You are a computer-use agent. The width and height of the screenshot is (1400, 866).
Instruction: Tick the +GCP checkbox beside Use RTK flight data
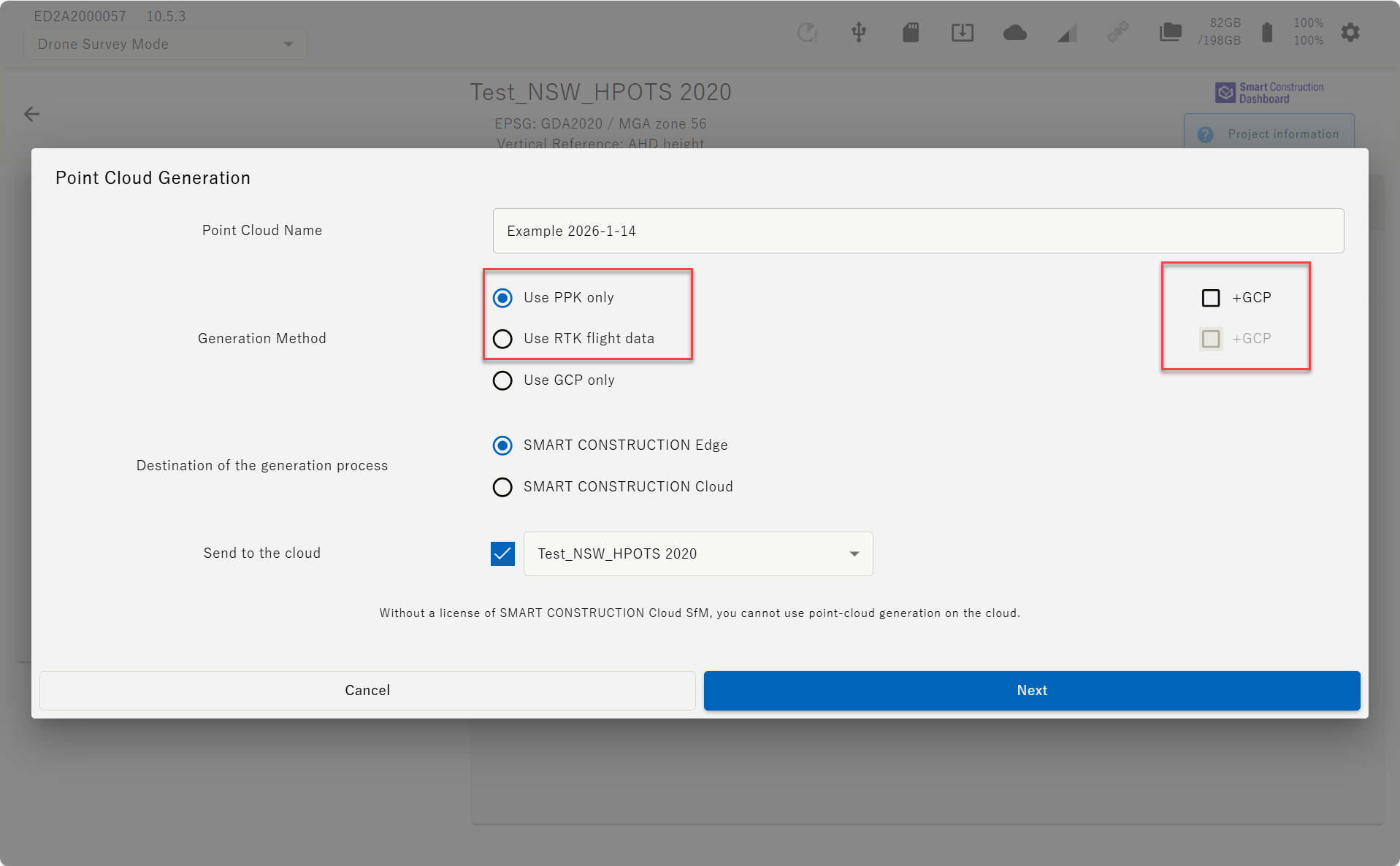click(x=1211, y=339)
